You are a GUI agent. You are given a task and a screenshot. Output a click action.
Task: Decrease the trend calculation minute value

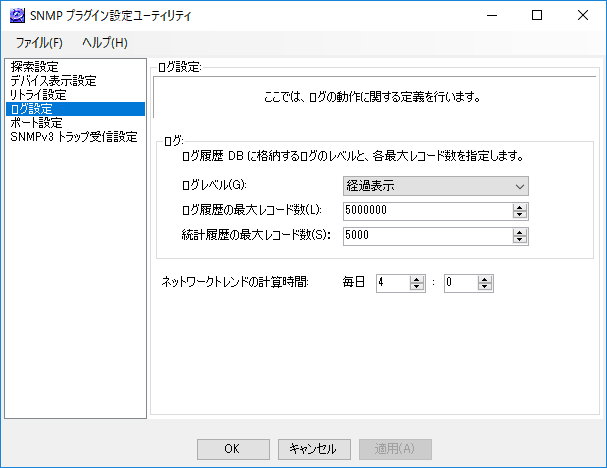485,287
